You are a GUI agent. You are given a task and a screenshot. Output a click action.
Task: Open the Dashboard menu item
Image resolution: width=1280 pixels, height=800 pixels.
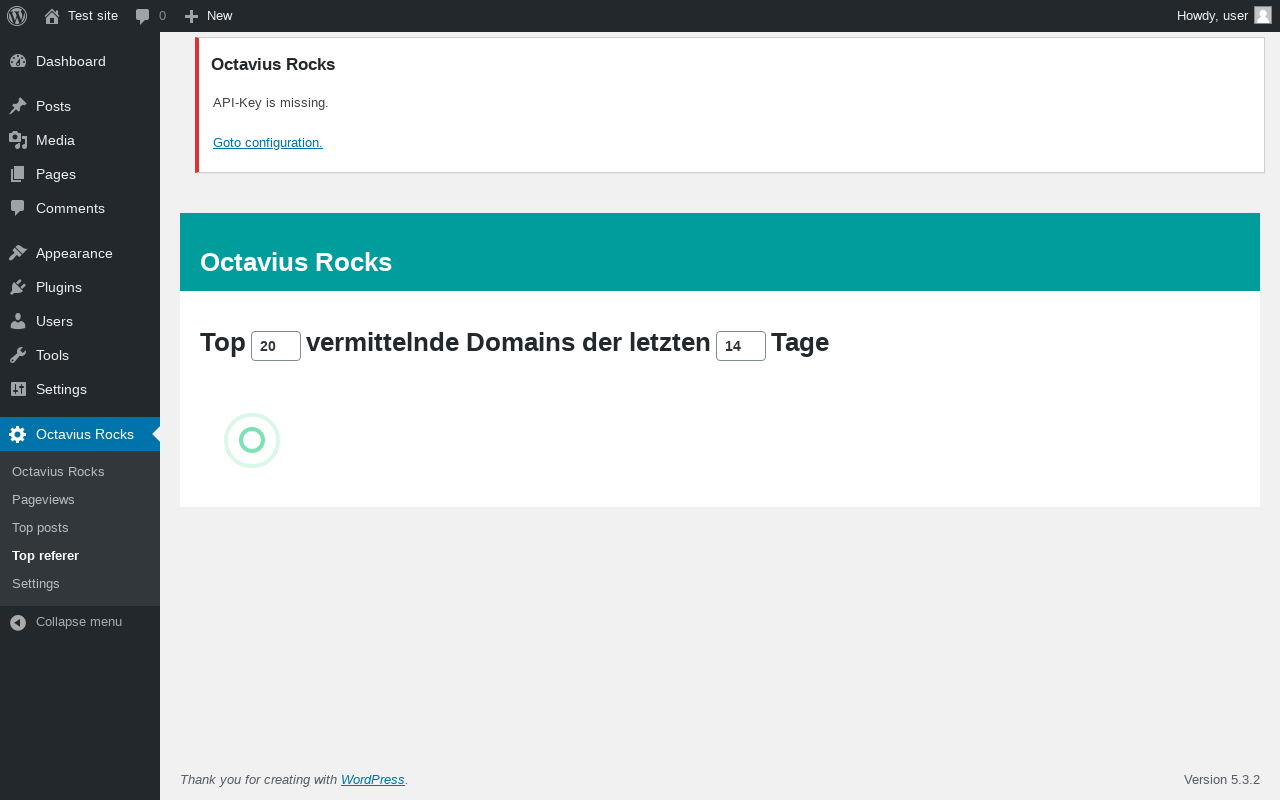click(x=80, y=61)
